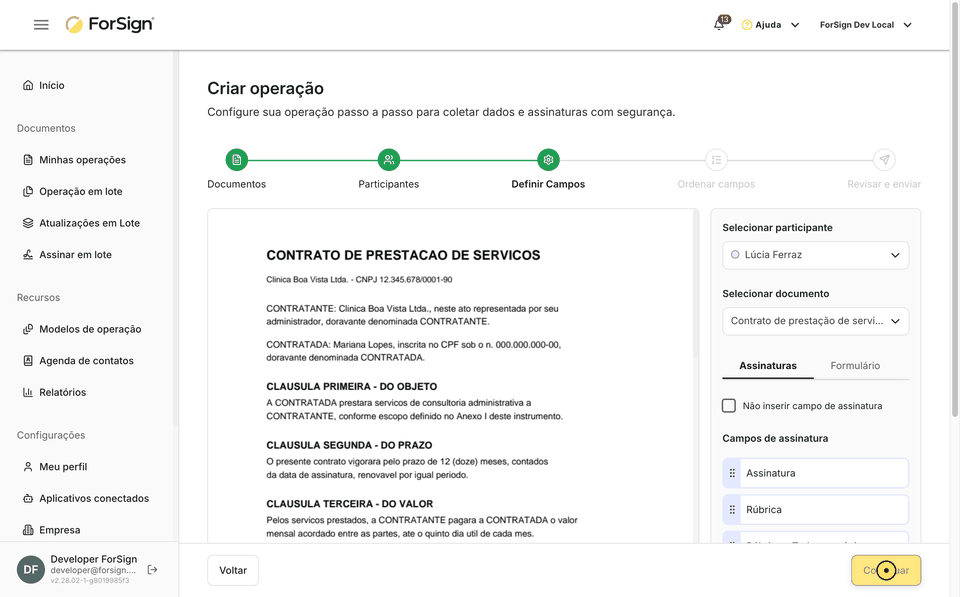
Task: Click Atualizações em Lote layers icon
Action: [28, 223]
